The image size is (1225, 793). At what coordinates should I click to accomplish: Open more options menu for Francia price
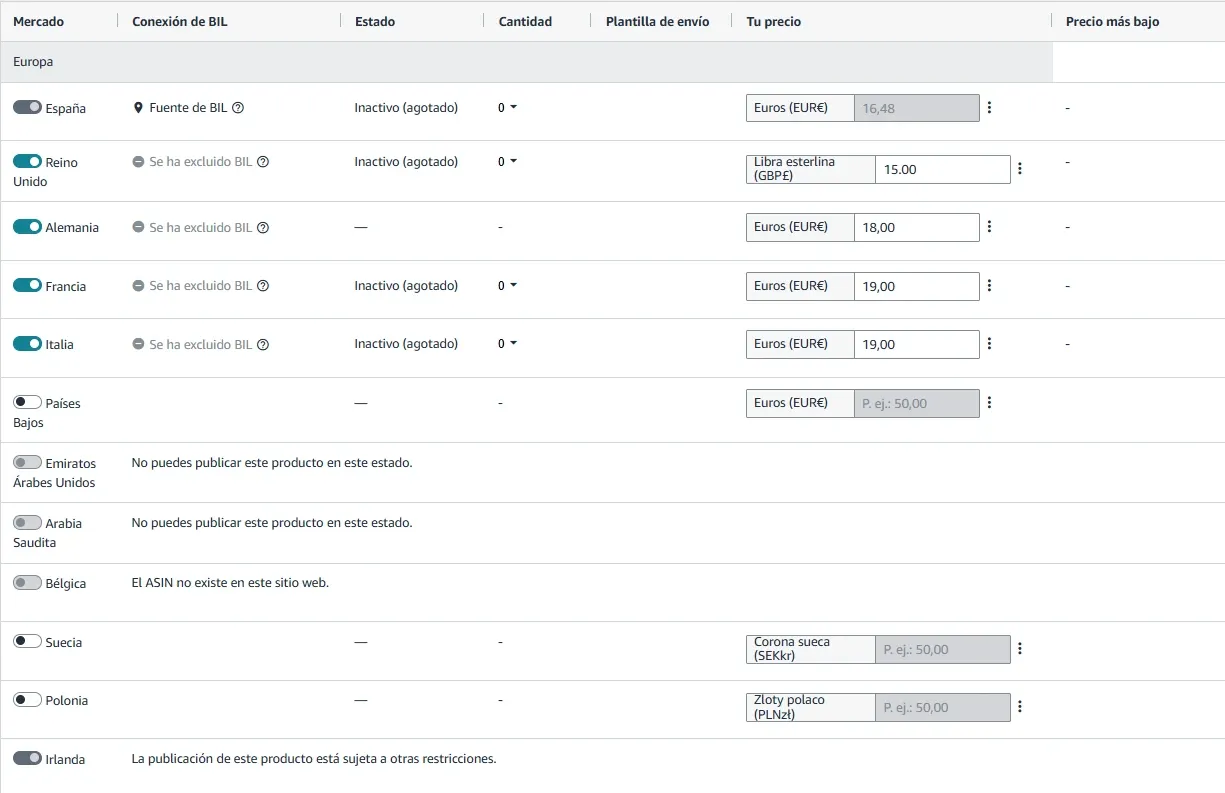click(x=989, y=286)
